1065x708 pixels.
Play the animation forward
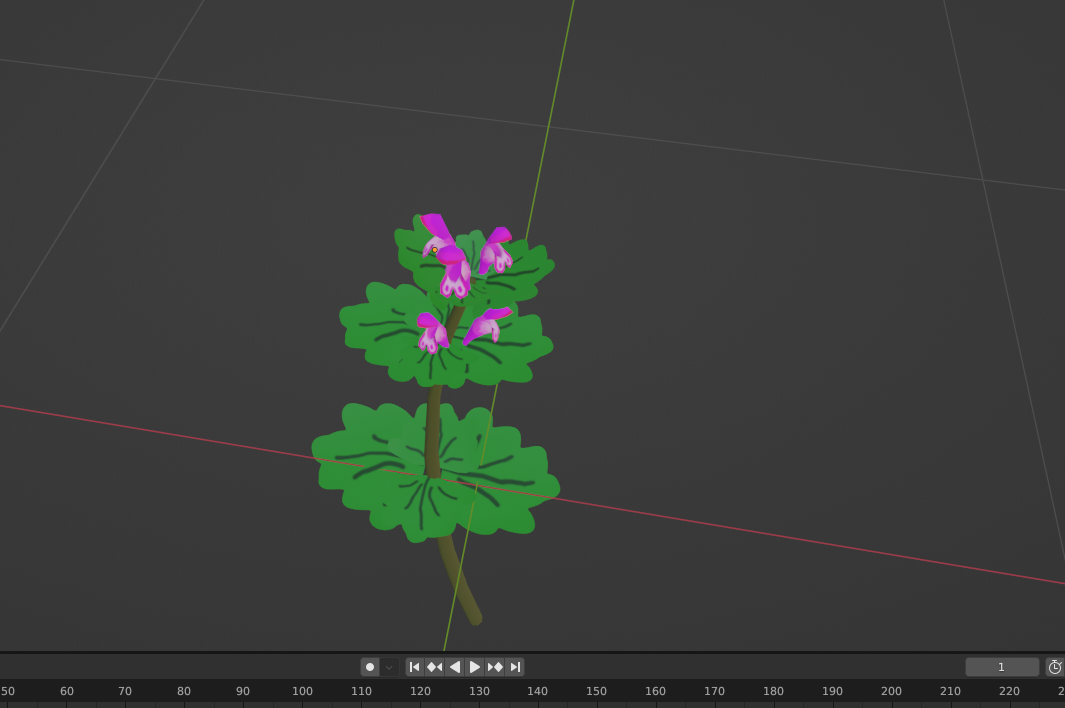pos(475,667)
